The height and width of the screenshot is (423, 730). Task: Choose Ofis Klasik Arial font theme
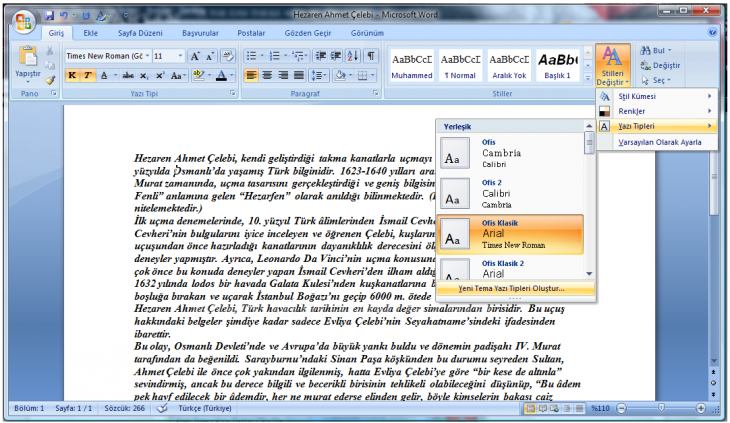click(x=510, y=234)
